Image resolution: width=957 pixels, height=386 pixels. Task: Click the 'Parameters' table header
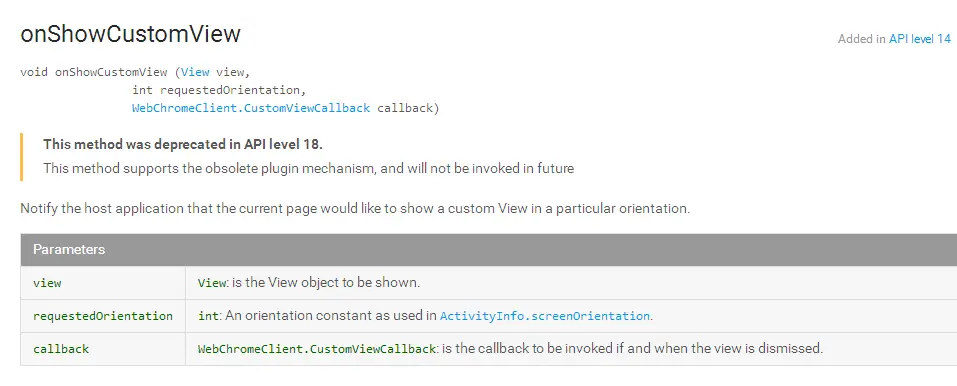click(x=488, y=249)
